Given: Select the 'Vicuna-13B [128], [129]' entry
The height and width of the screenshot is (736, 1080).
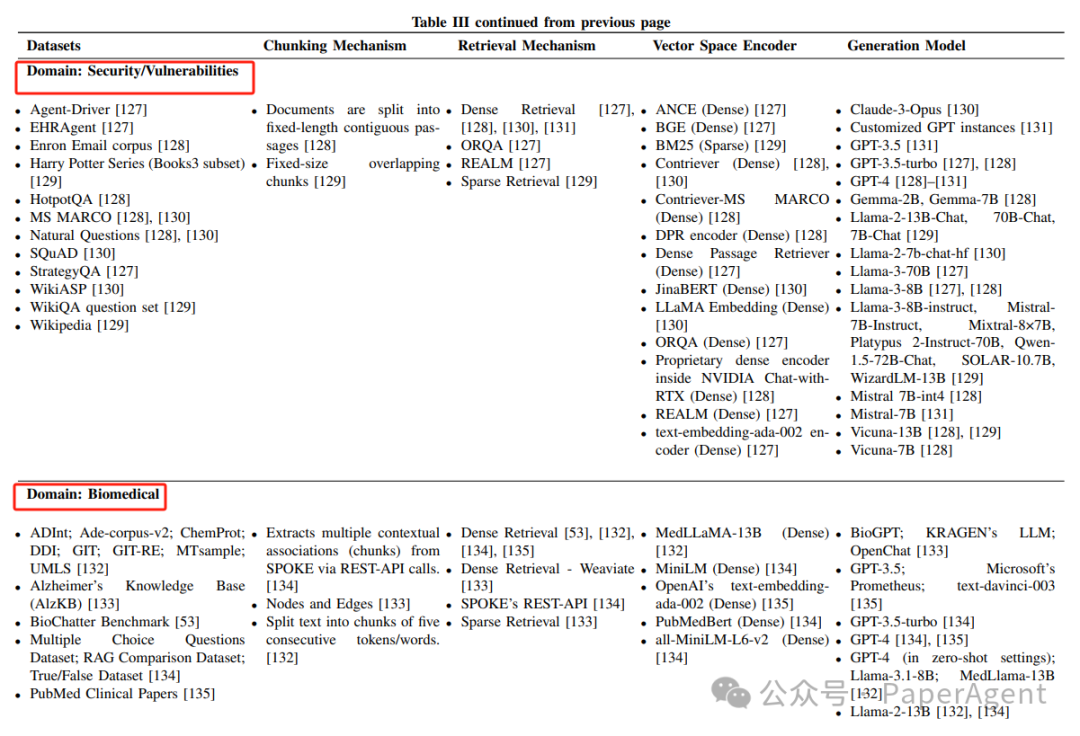Looking at the screenshot, I should 926,432.
